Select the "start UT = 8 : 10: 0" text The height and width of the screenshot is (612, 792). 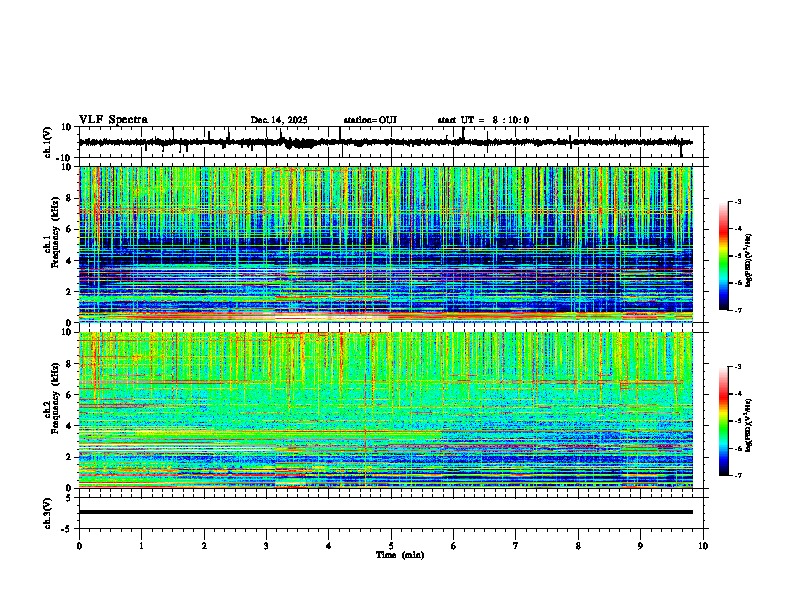coord(483,120)
